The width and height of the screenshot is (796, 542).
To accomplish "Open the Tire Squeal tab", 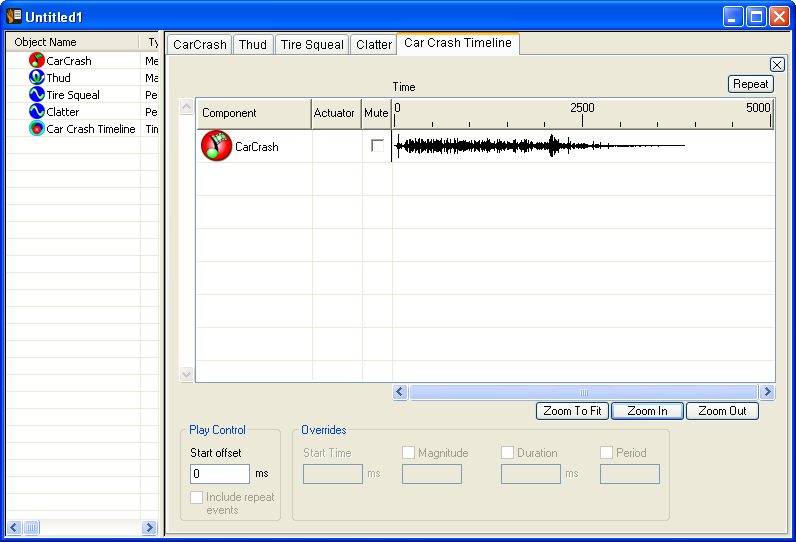I will click(312, 45).
